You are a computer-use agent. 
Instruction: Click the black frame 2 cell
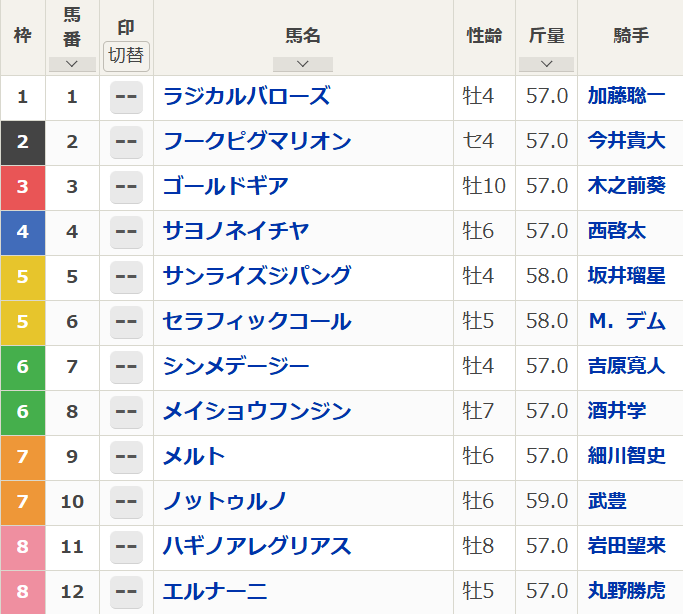tap(23, 143)
